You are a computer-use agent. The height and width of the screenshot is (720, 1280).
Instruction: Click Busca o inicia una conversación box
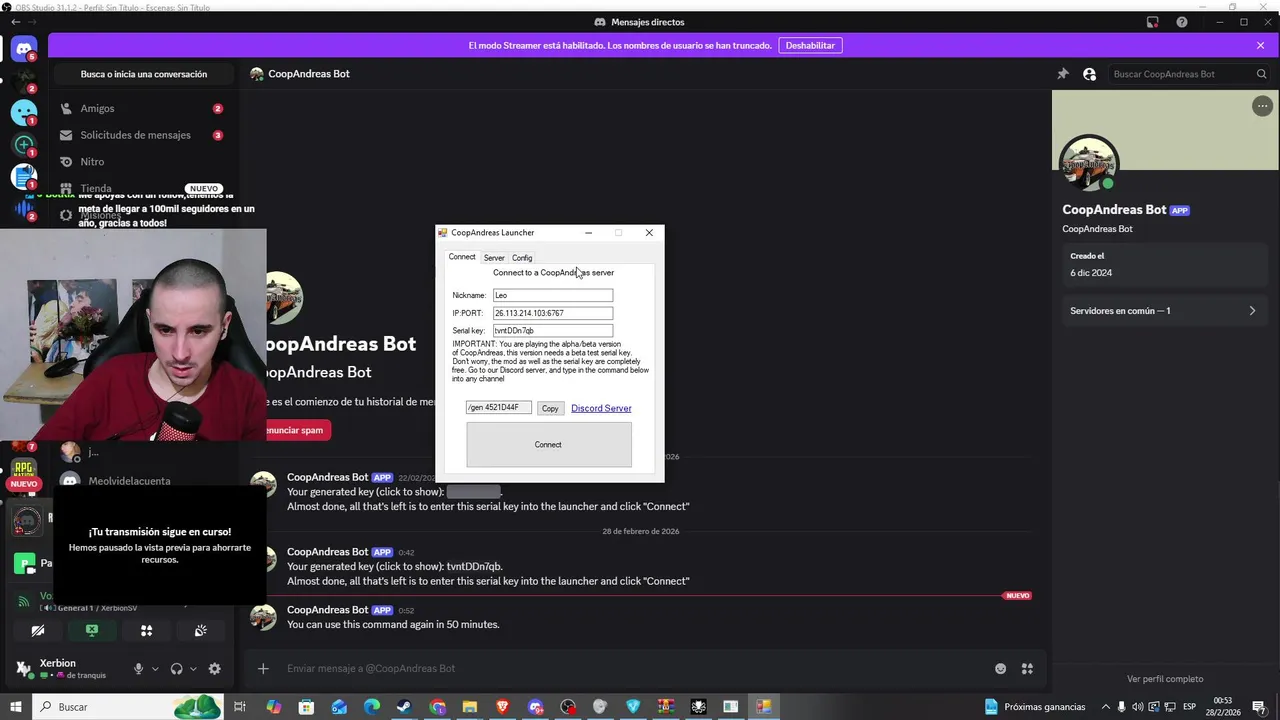tap(144, 74)
